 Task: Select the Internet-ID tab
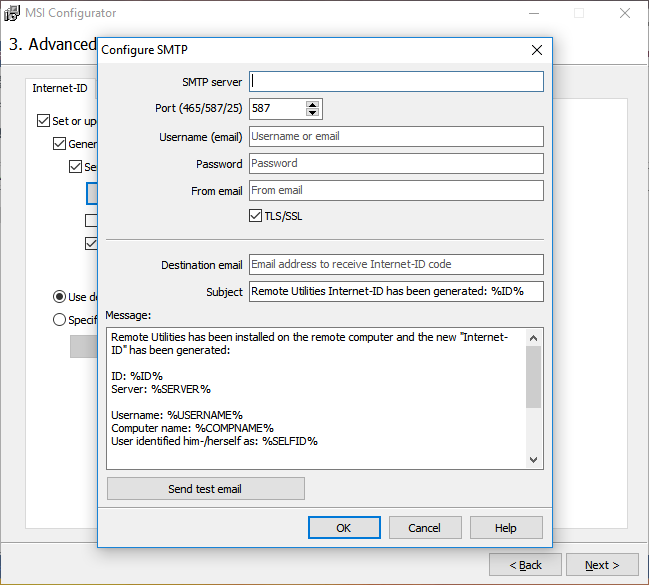pyautogui.click(x=60, y=88)
